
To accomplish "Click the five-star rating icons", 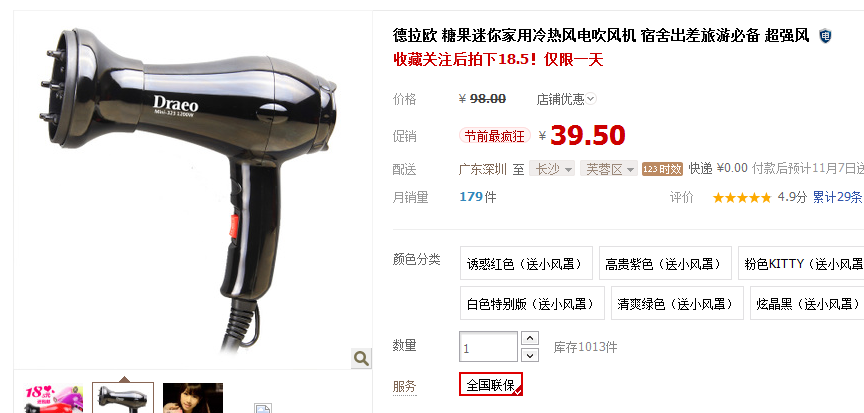I will 742,198.
